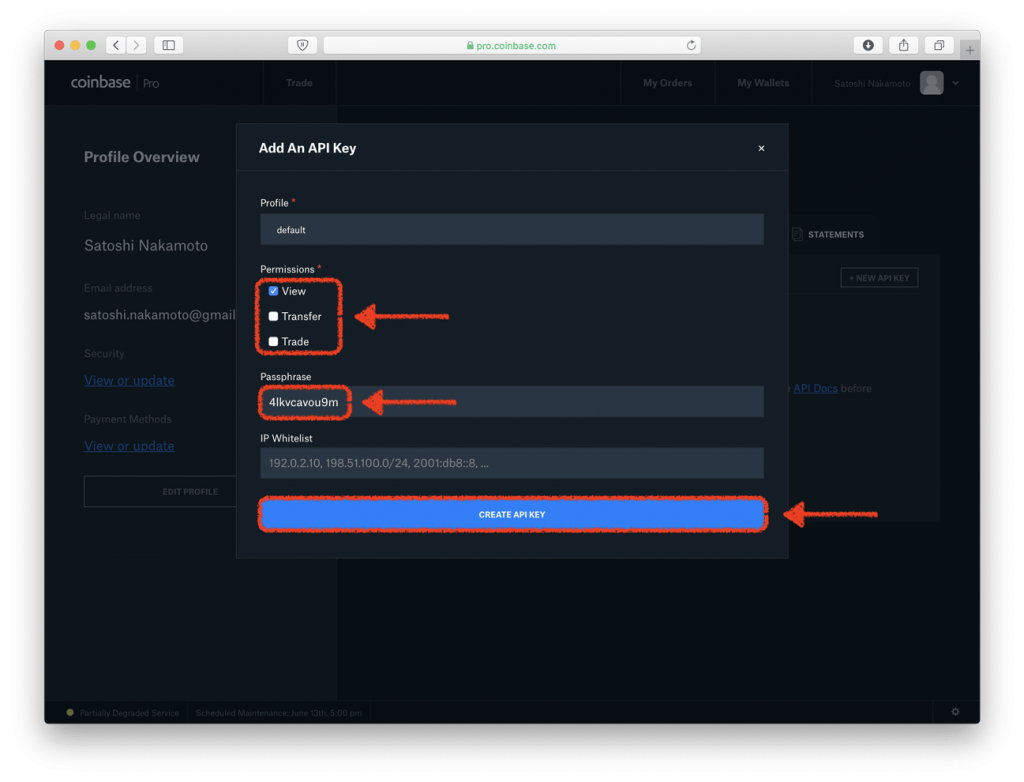Viewport: 1024px width, 782px height.
Task: Toggle the Safari sidebar icon
Action: pyautogui.click(x=168, y=45)
